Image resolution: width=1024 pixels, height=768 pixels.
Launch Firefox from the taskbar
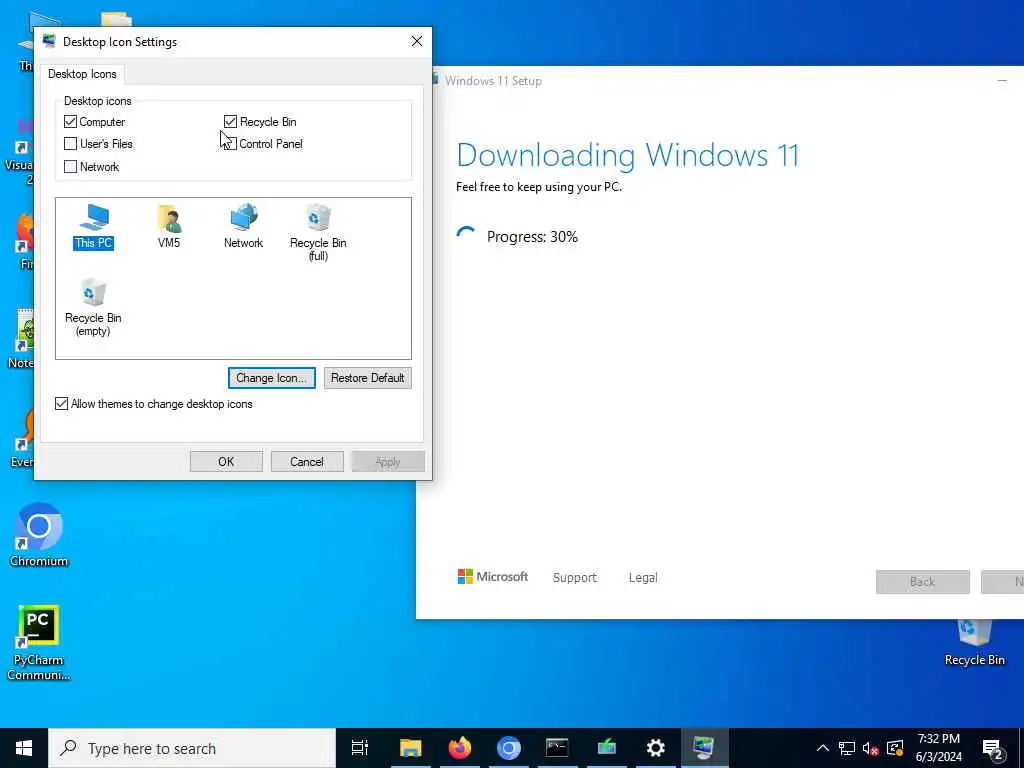pyautogui.click(x=460, y=748)
